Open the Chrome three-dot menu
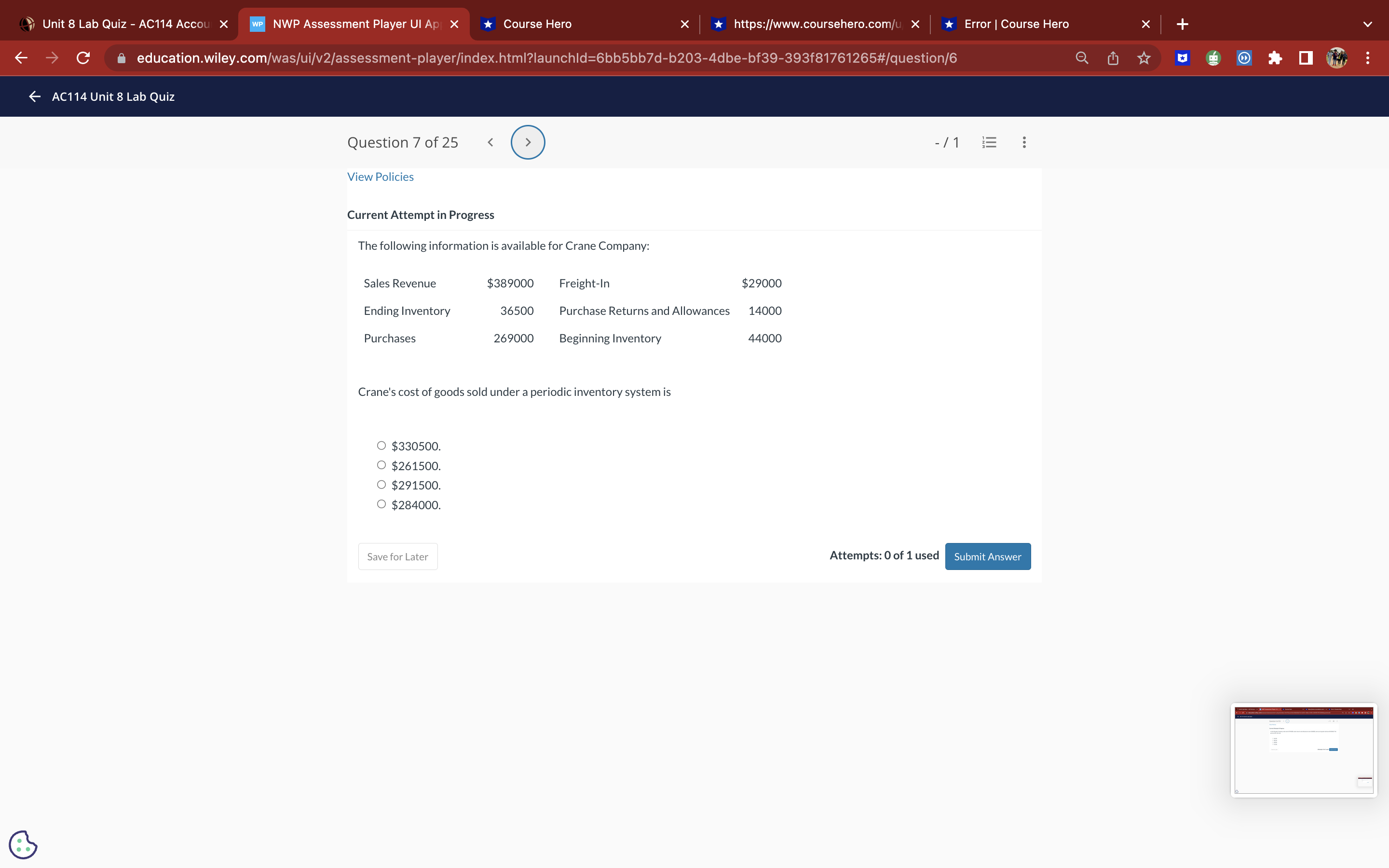The image size is (1389, 868). (1368, 58)
